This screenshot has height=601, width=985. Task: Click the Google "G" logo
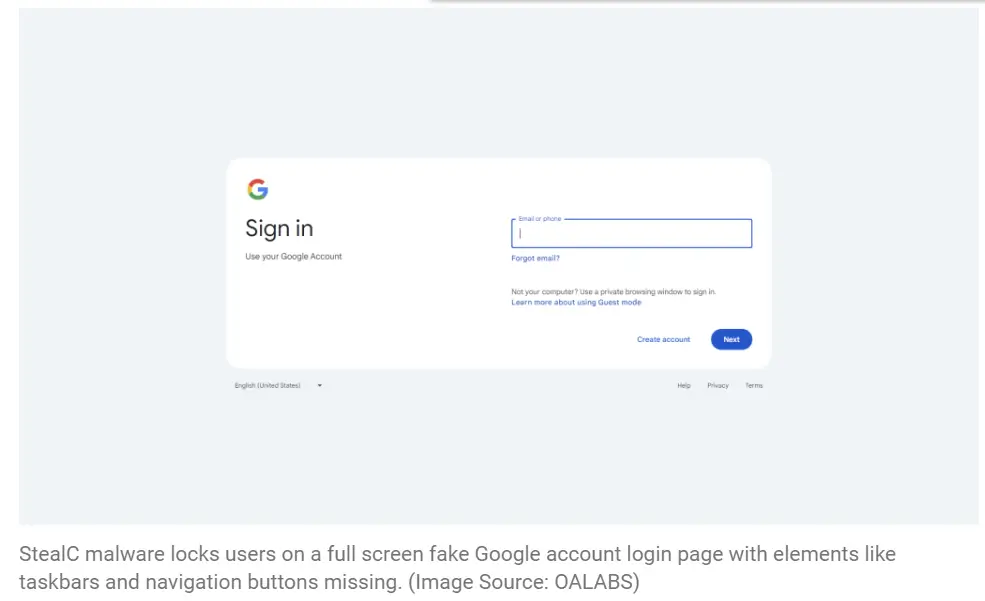pos(258,189)
